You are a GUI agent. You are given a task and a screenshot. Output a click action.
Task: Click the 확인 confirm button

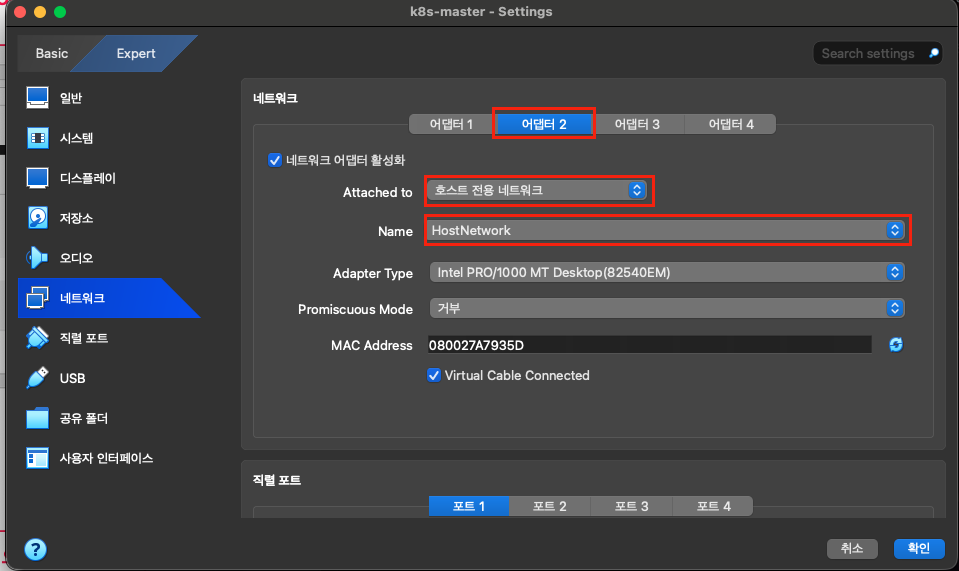tap(919, 548)
